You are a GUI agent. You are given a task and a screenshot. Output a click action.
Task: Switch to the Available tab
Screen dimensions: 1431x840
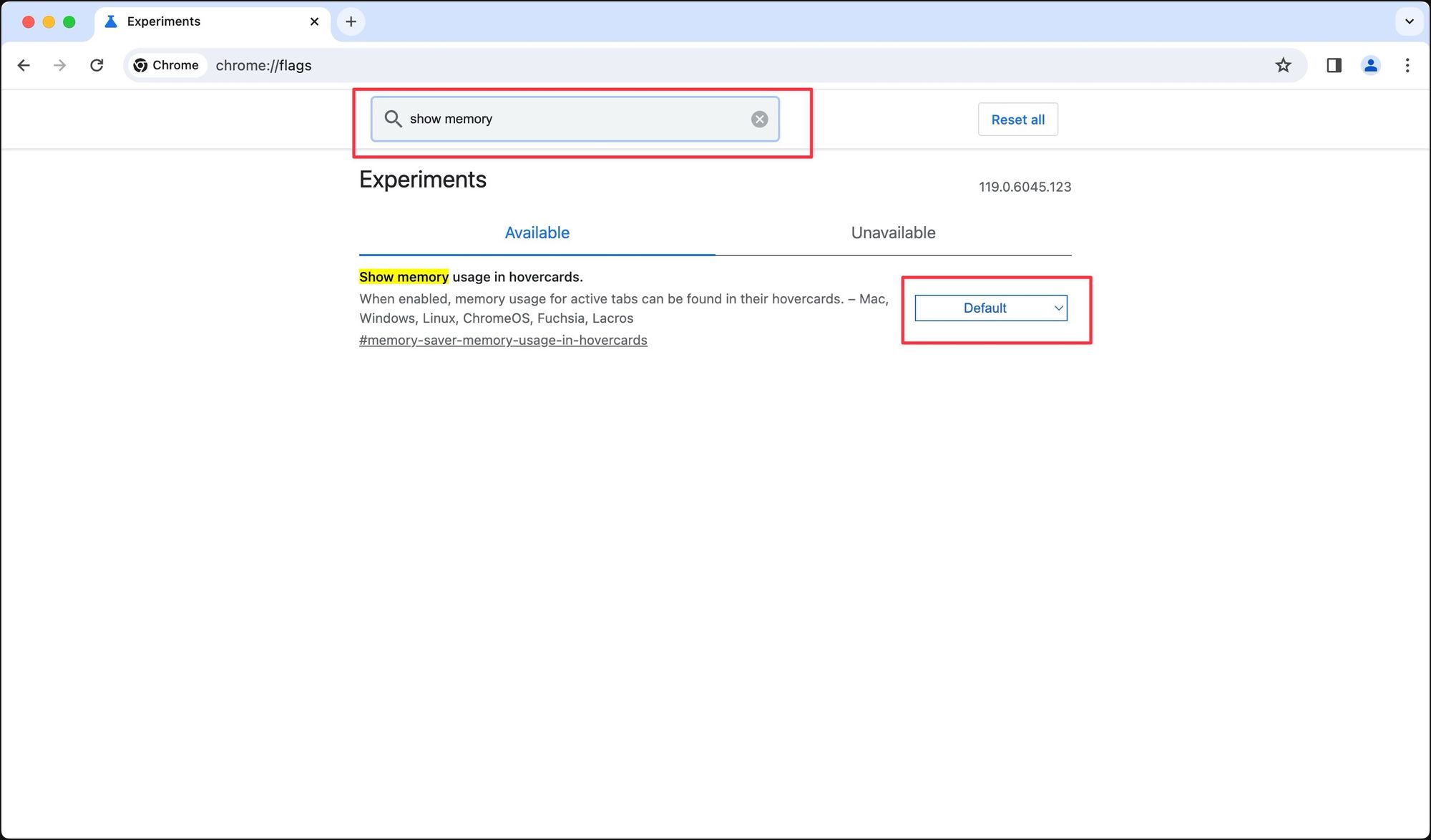click(x=537, y=232)
